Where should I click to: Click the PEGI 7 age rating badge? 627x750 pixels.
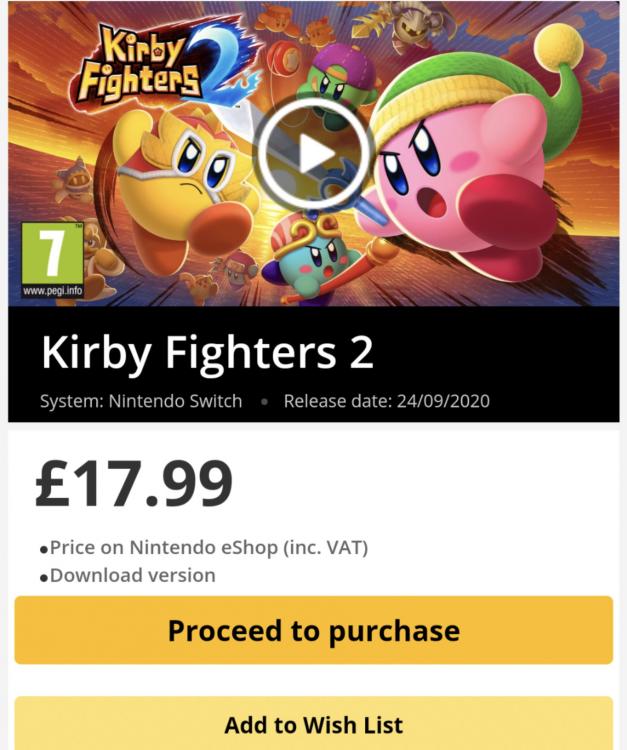[x=51, y=253]
